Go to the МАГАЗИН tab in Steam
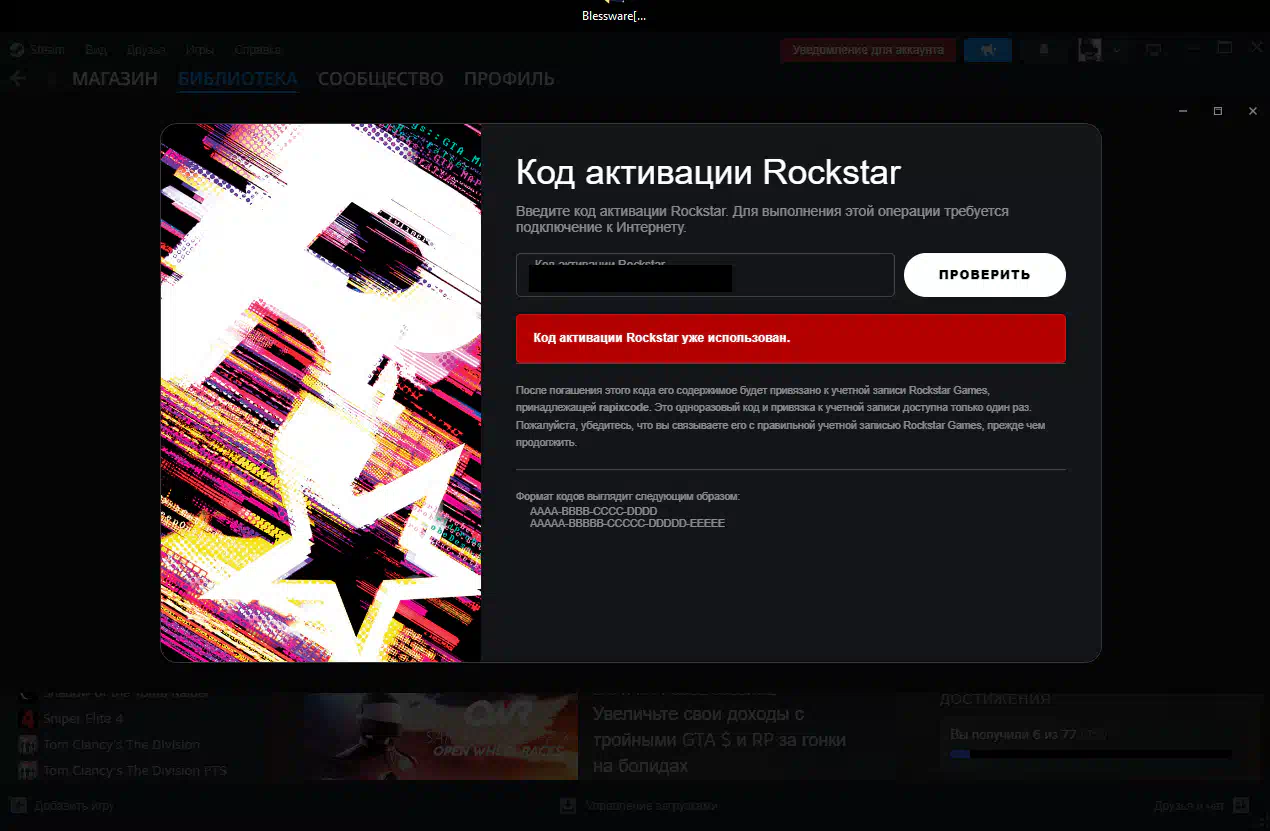Screen dimensions: 1270x831 coord(115,79)
